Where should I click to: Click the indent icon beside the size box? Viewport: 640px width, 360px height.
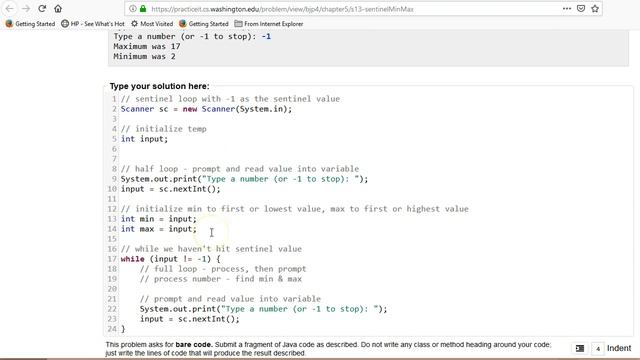click(580, 348)
